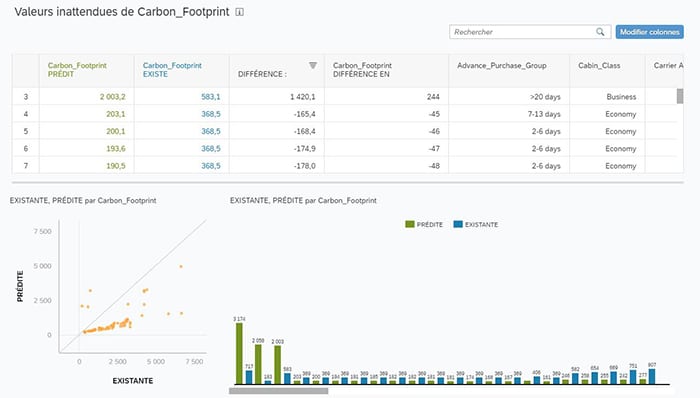
Task: Click difference value -165,4
Action: pyautogui.click(x=304, y=114)
